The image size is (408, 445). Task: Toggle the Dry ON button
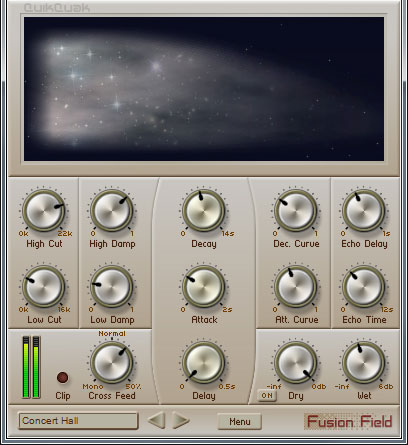[267, 396]
